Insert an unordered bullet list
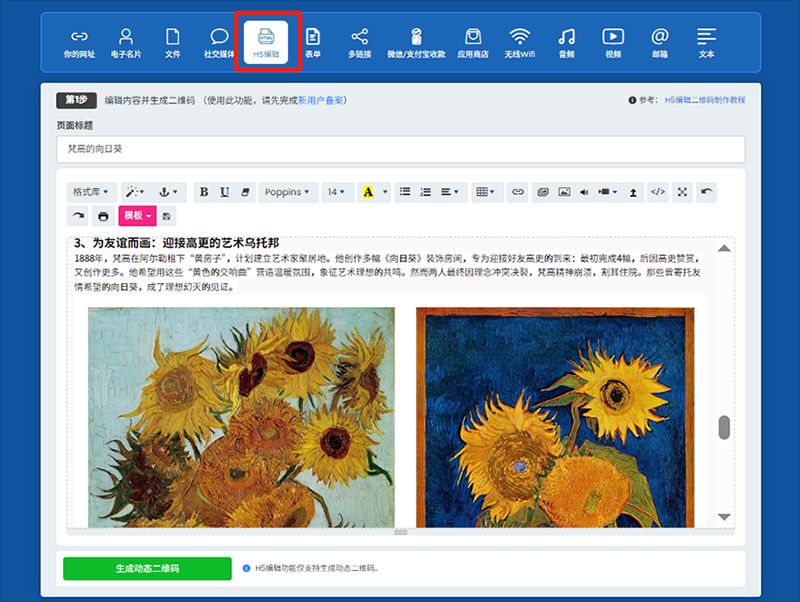 [x=404, y=192]
